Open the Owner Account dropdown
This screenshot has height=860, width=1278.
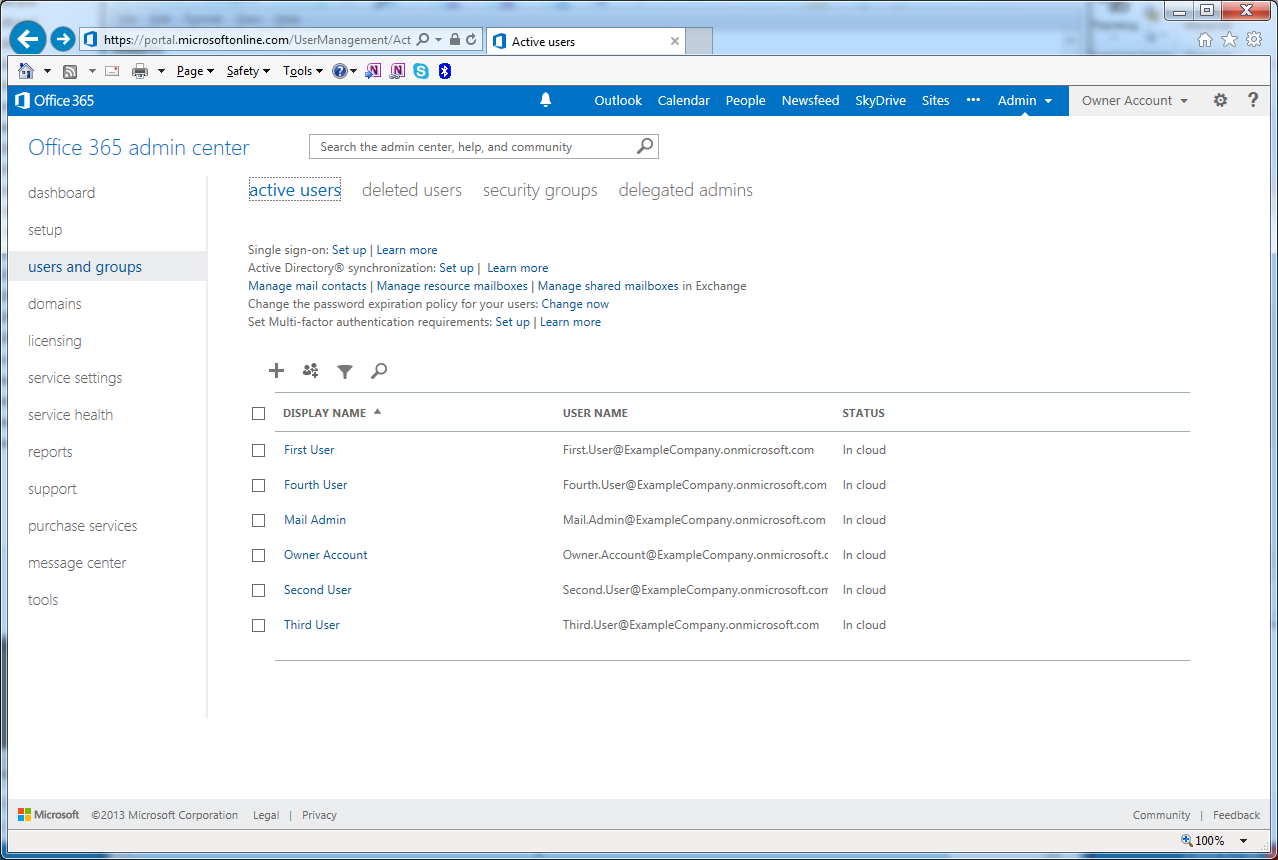tap(1134, 100)
